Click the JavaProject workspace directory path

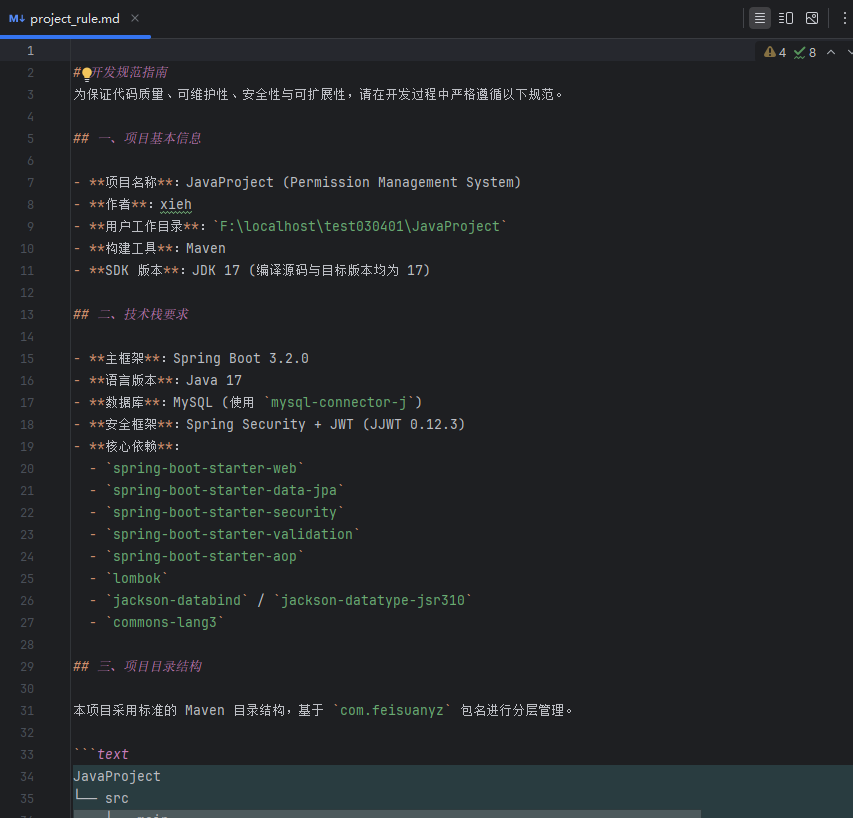[360, 226]
